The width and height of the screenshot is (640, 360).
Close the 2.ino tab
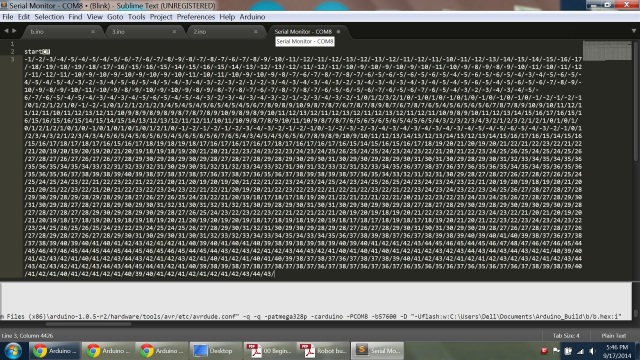click(256, 31)
